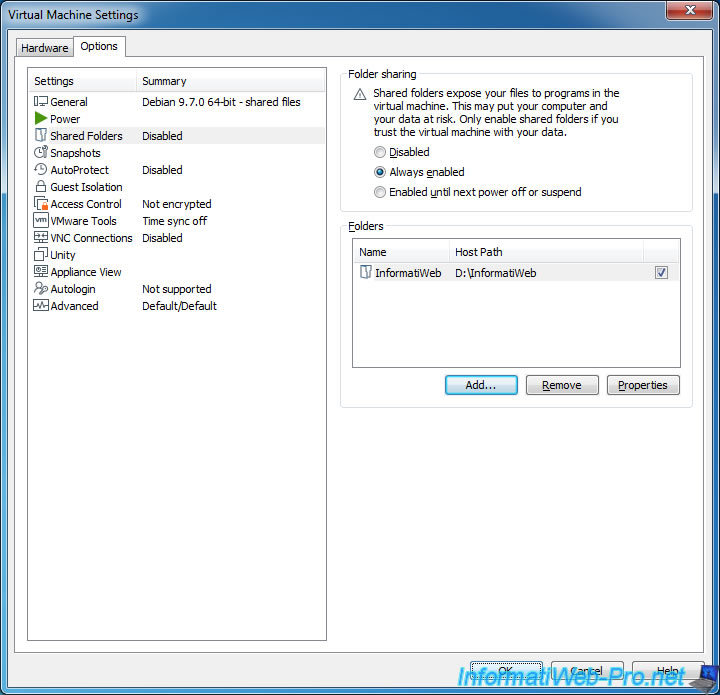Select the Unity label

[x=62, y=255]
